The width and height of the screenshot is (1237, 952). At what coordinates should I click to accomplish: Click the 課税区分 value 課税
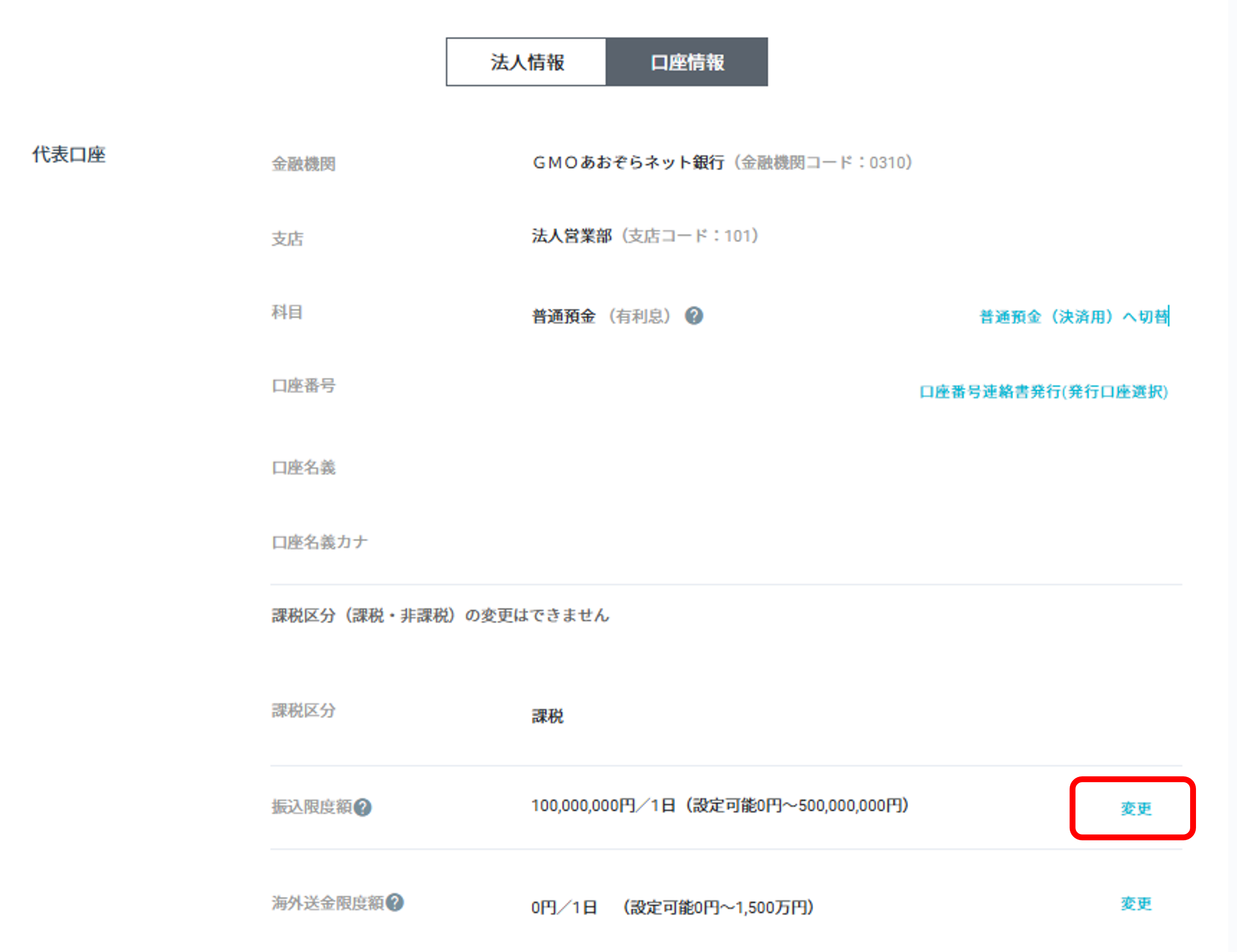point(547,716)
